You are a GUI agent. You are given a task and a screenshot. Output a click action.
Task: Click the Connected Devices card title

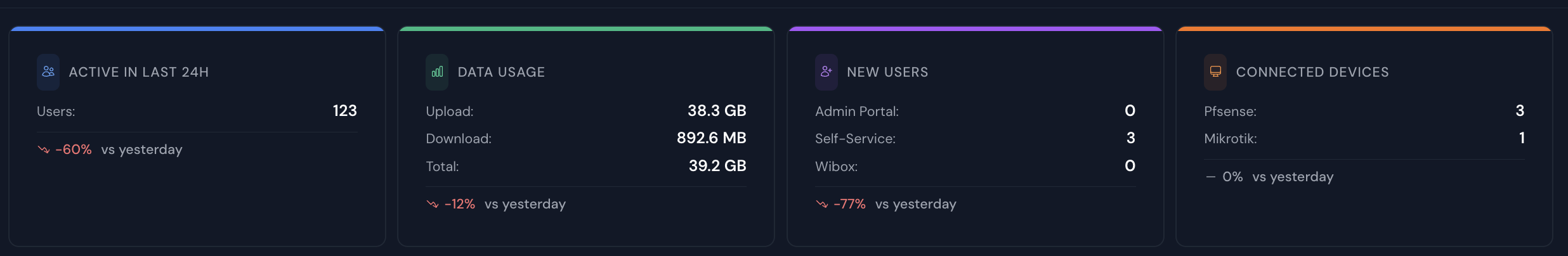coord(1312,72)
